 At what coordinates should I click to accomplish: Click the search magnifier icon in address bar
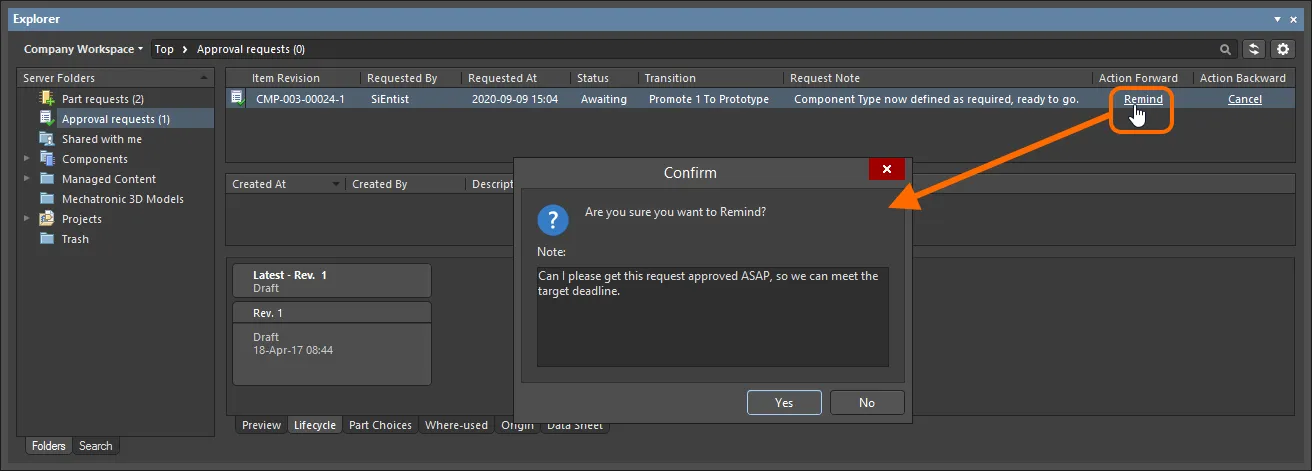point(1226,49)
